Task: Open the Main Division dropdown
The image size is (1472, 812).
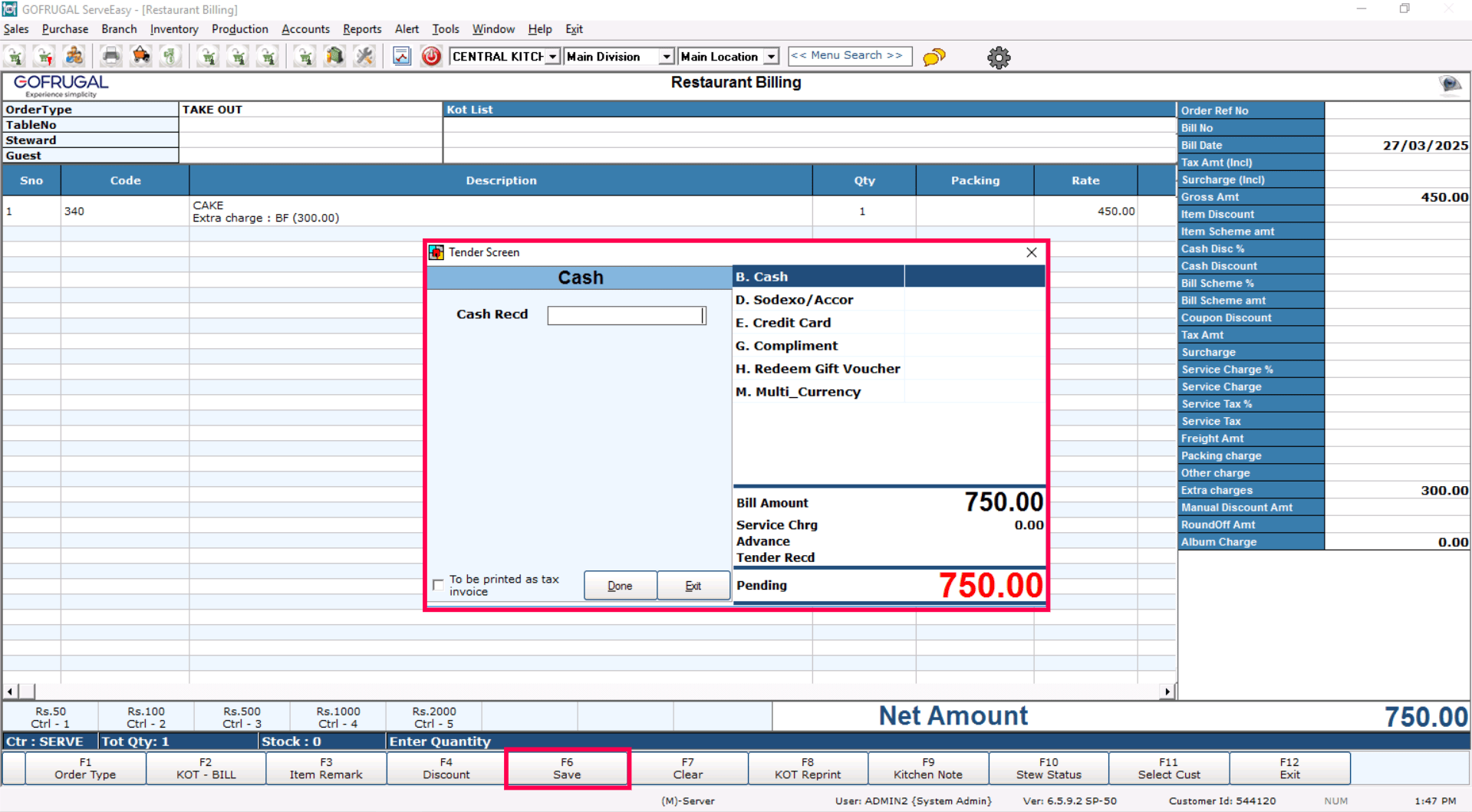Action: click(x=666, y=57)
